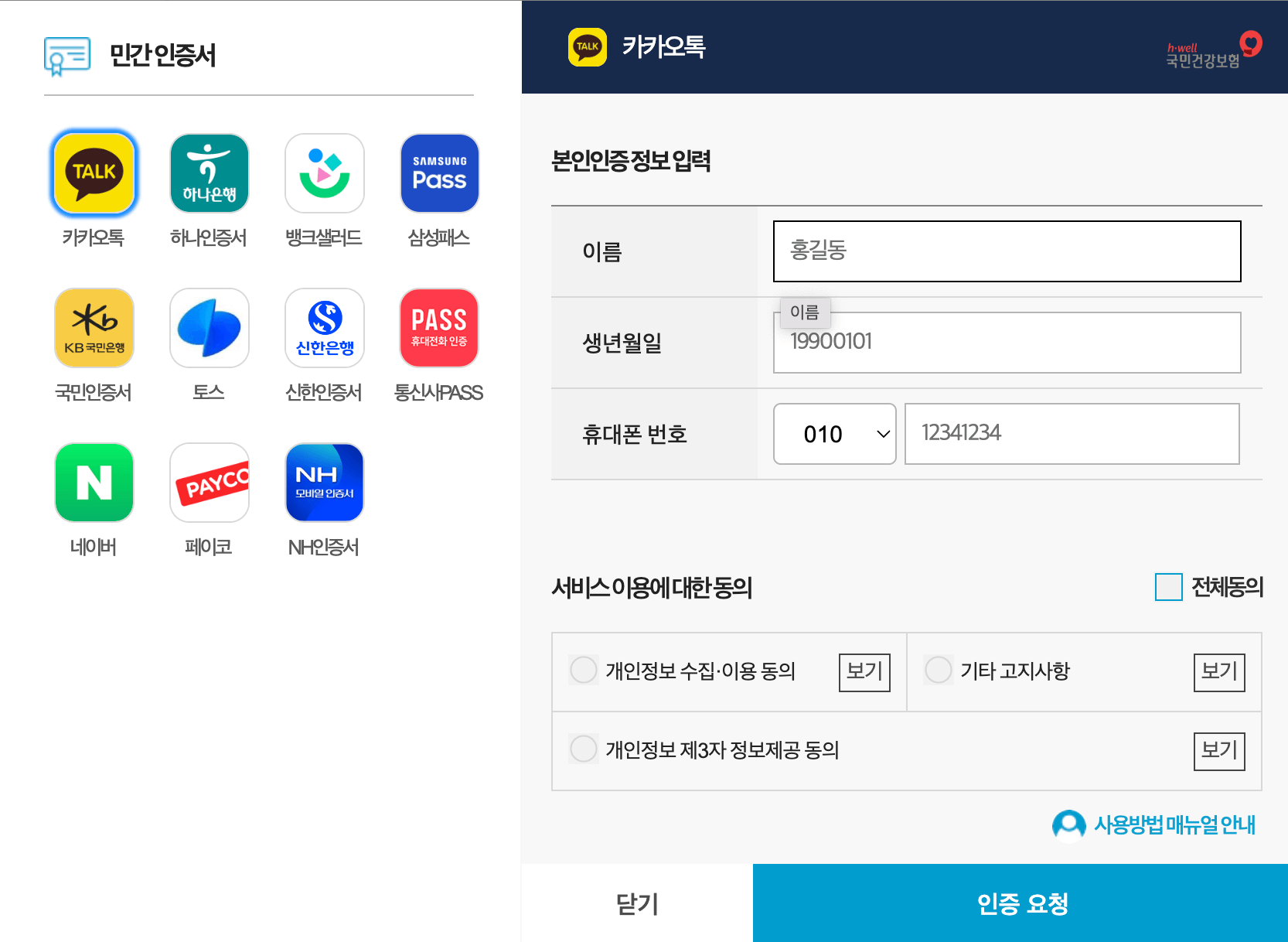Open the 010 phone prefix dropdown

[x=834, y=434]
